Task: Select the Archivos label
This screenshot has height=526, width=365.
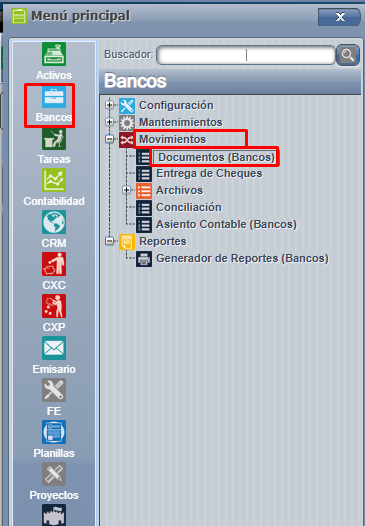Action: coord(179,190)
